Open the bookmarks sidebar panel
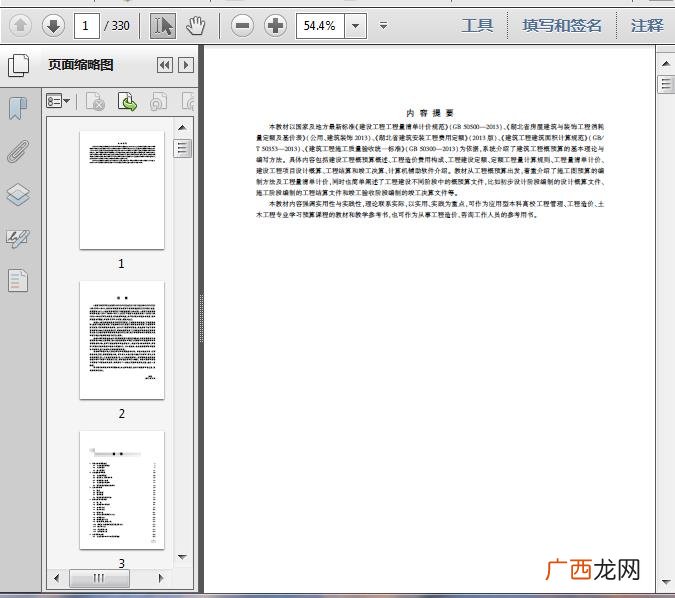The image size is (675, 598). (18, 108)
